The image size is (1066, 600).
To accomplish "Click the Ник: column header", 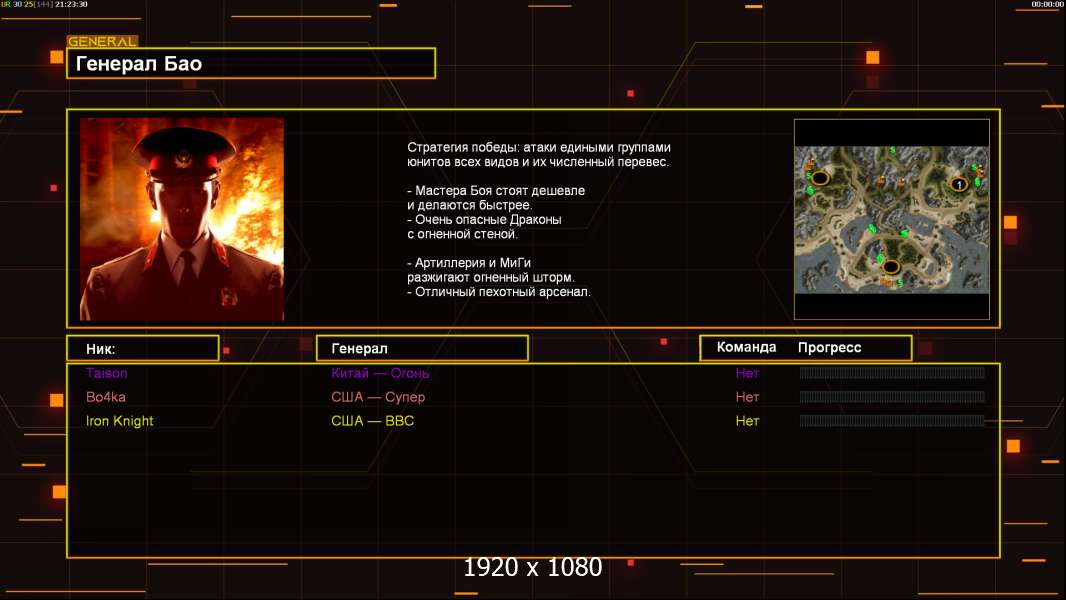I will coord(143,349).
